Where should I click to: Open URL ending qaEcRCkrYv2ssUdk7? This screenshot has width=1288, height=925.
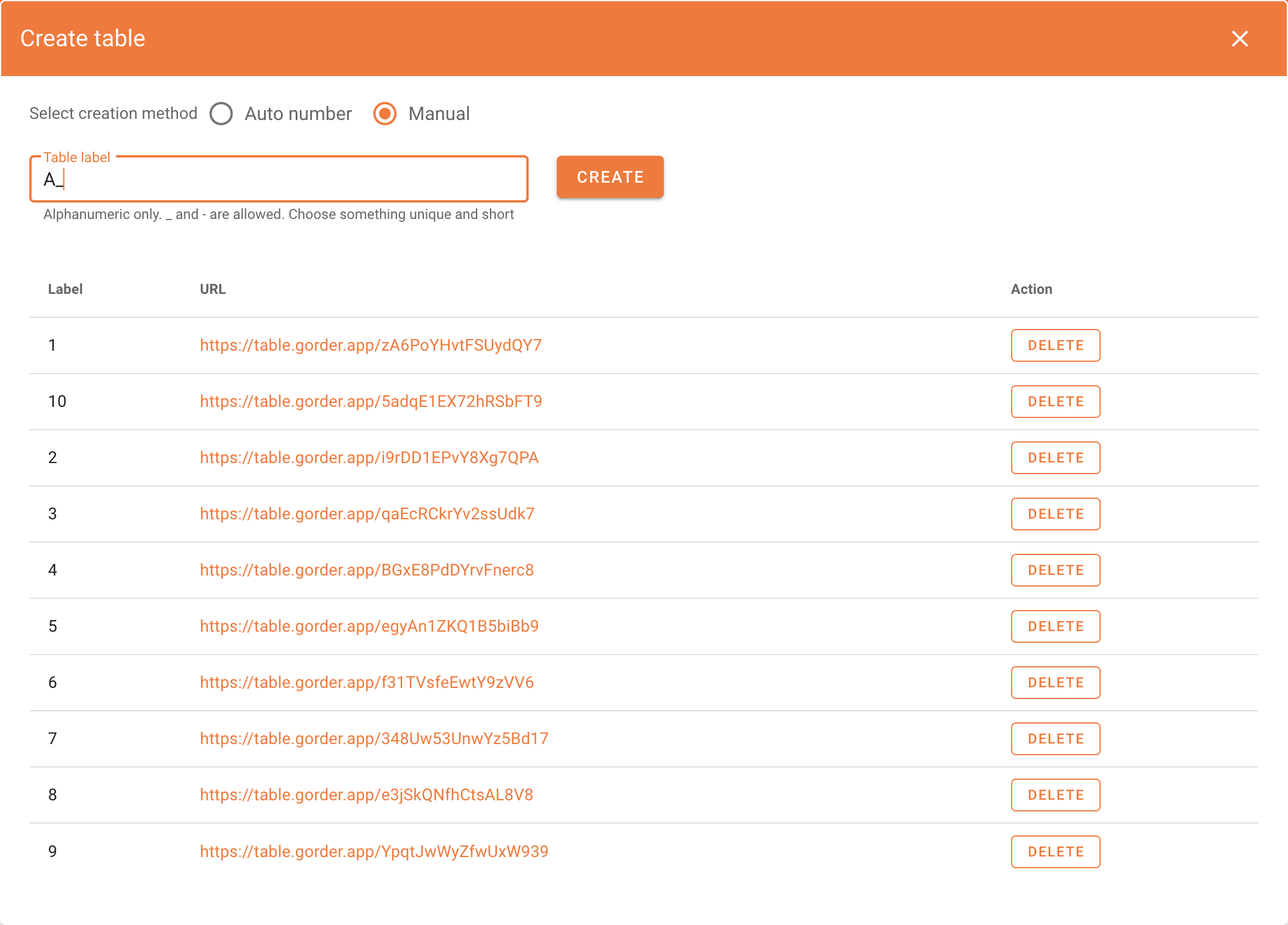pyautogui.click(x=367, y=514)
